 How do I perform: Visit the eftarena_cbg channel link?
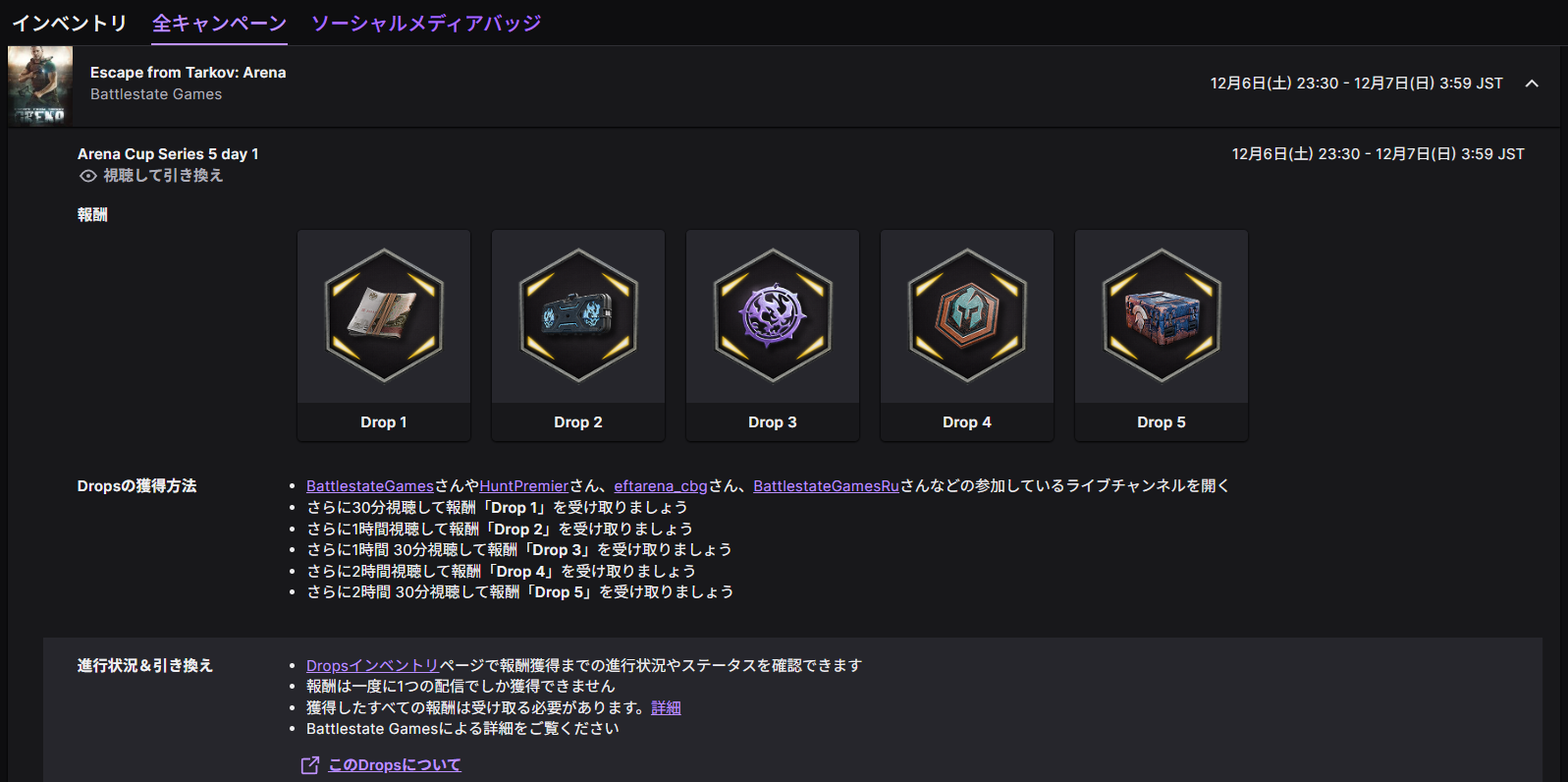pos(661,486)
